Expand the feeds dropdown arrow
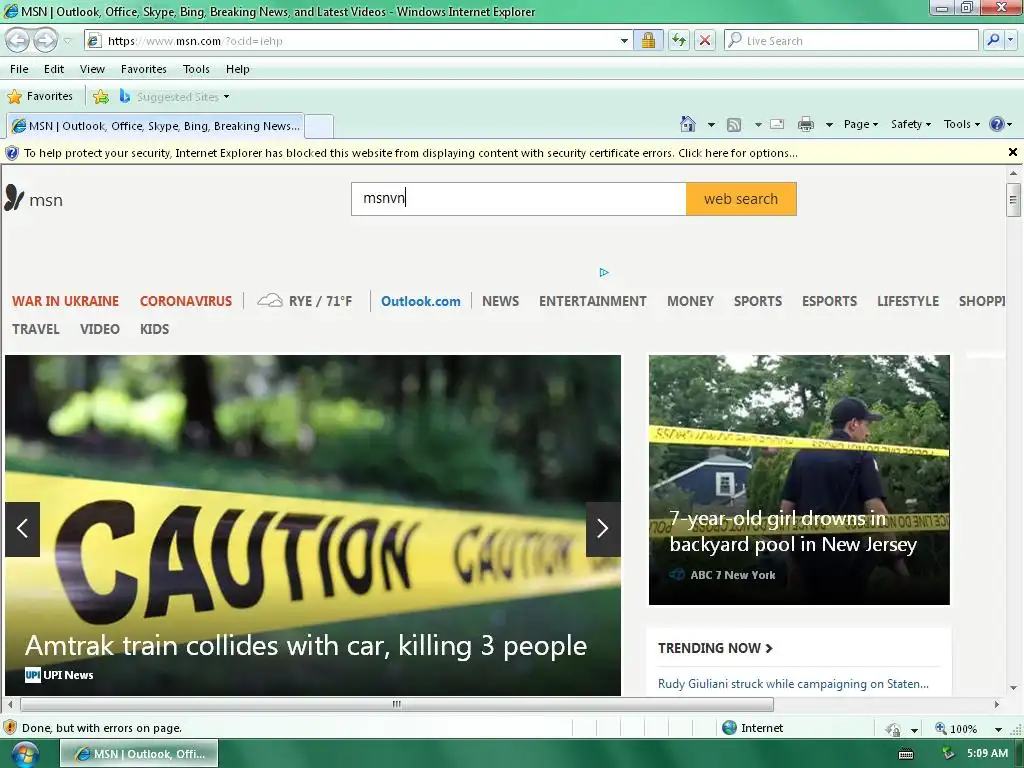The height and width of the screenshot is (768, 1024). (758, 124)
